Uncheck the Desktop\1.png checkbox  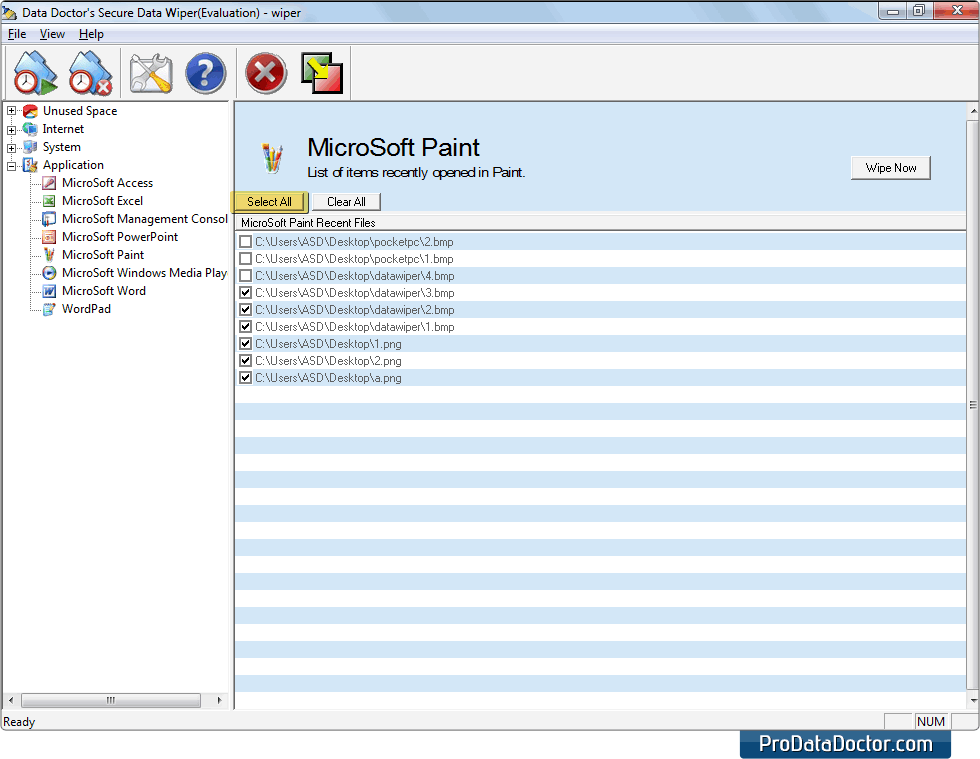click(246, 343)
